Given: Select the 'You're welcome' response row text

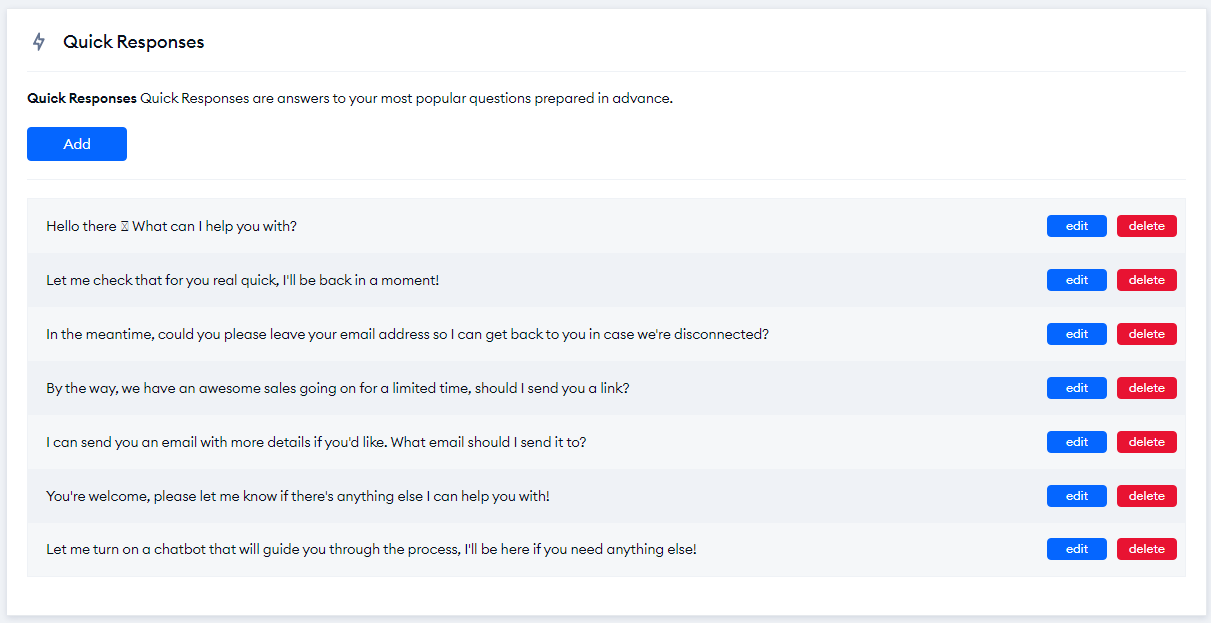Looking at the screenshot, I should pos(297,496).
